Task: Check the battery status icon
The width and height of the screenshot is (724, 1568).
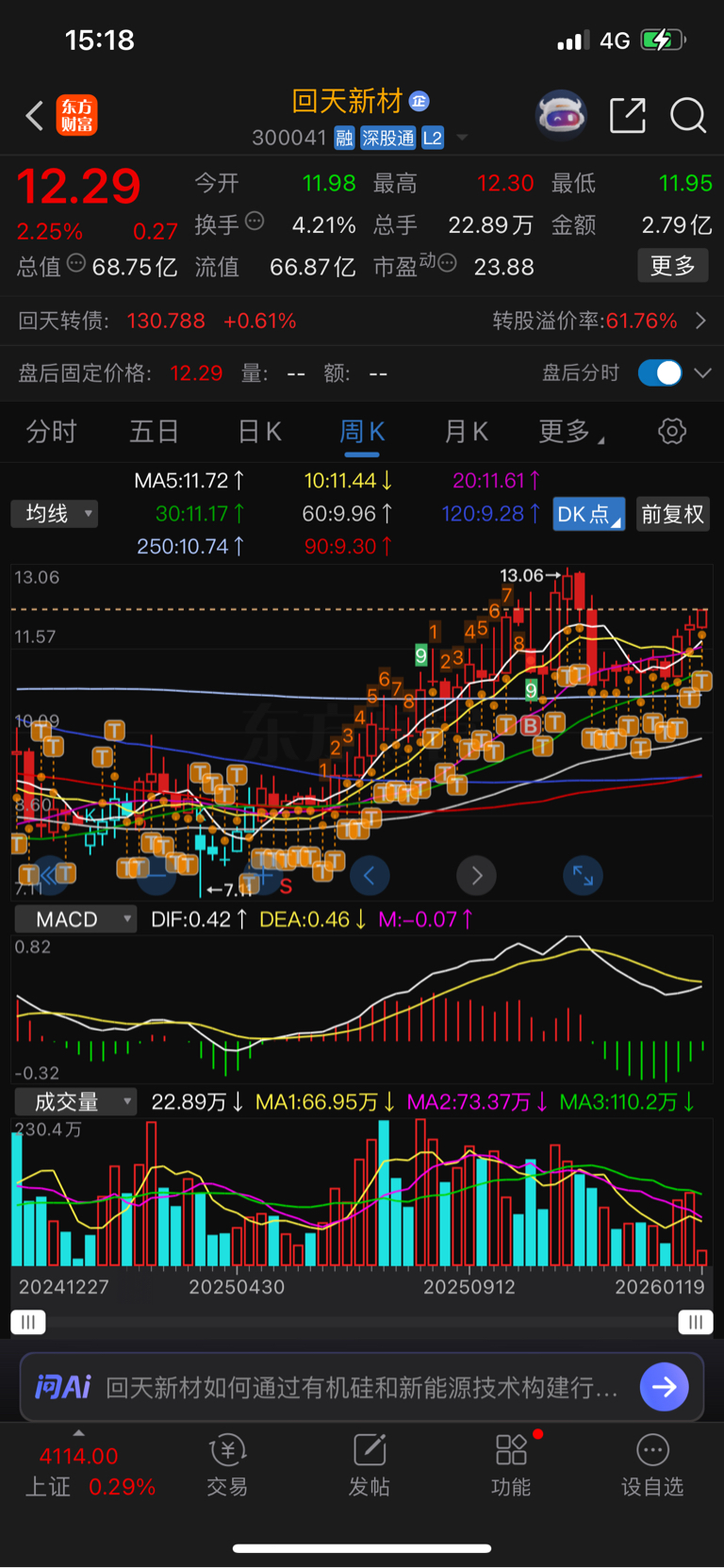Action: point(664,40)
